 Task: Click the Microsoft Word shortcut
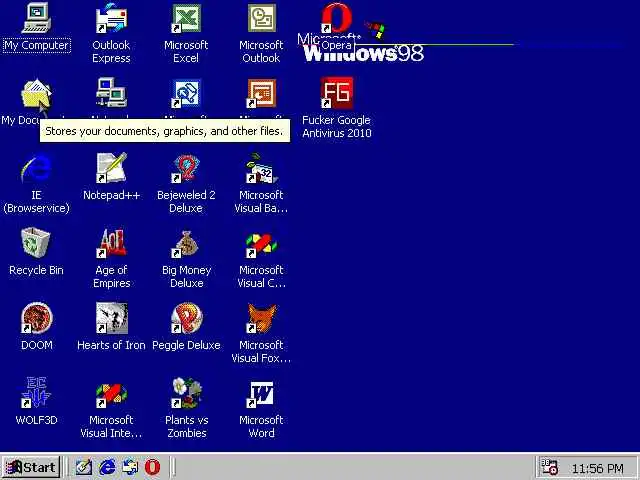261,394
